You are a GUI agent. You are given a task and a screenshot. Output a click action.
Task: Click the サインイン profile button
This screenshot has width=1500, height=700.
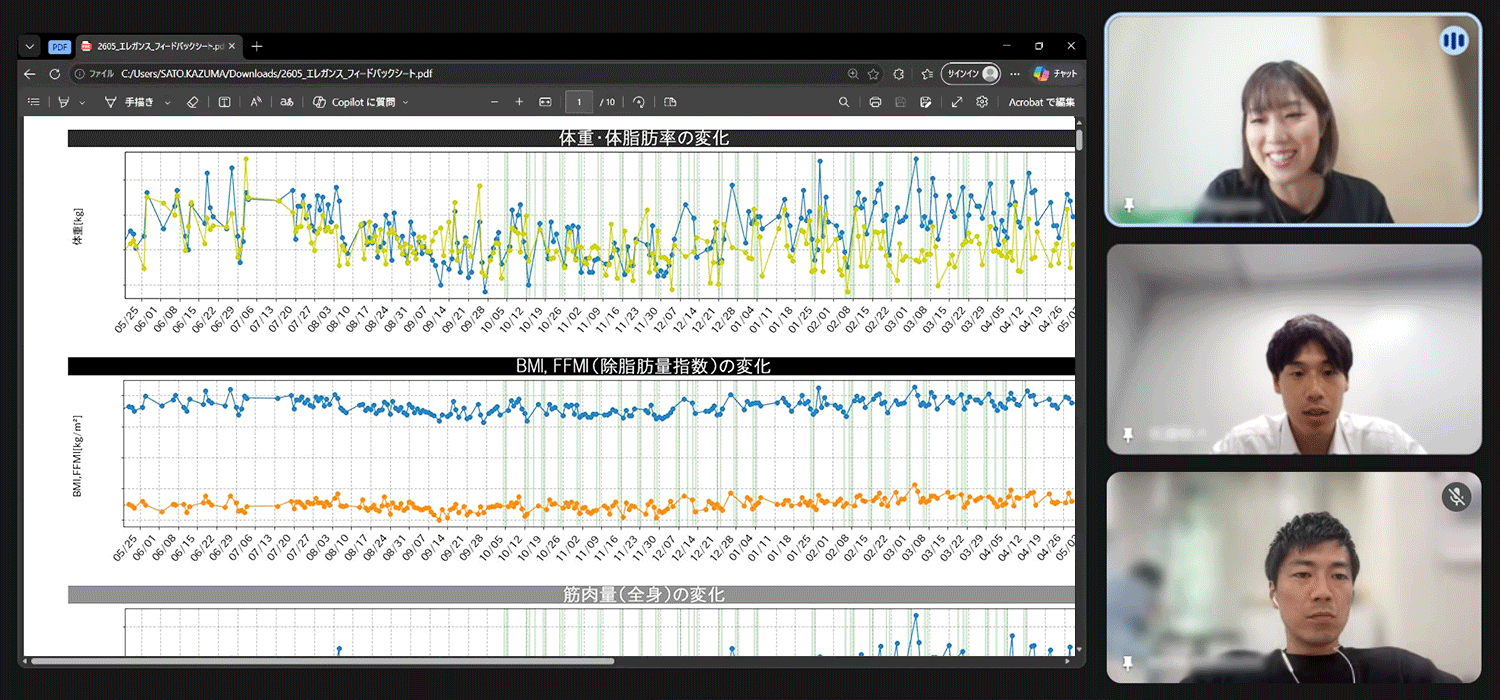[x=971, y=74]
